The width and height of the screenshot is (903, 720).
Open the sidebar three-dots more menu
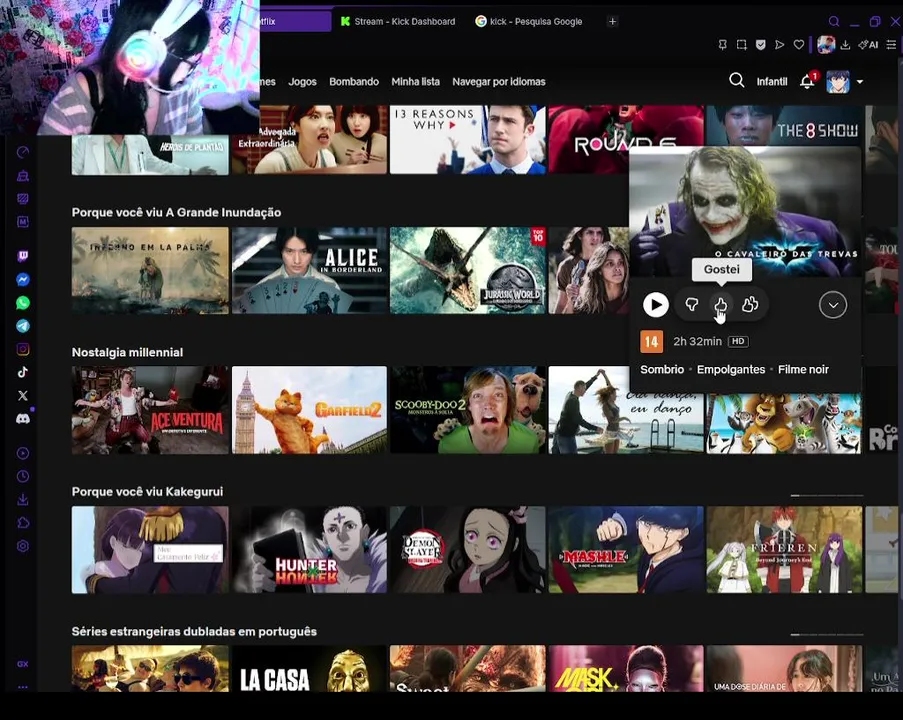coord(22,687)
